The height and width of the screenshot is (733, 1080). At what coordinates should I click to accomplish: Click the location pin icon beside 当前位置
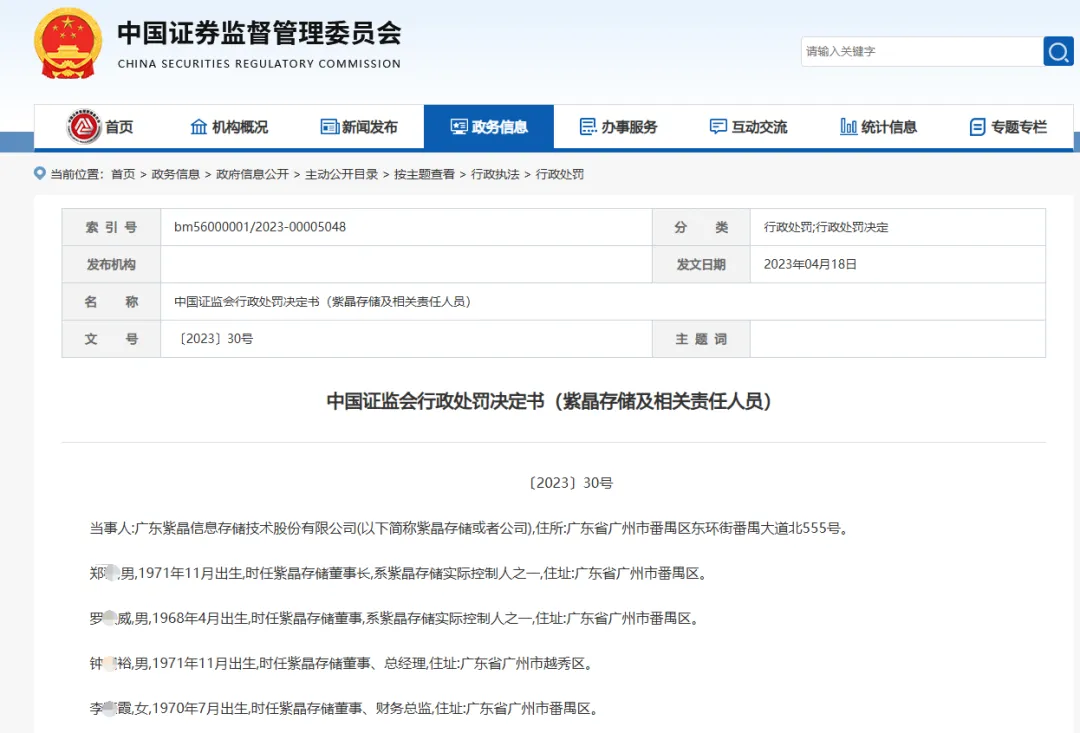coord(40,174)
